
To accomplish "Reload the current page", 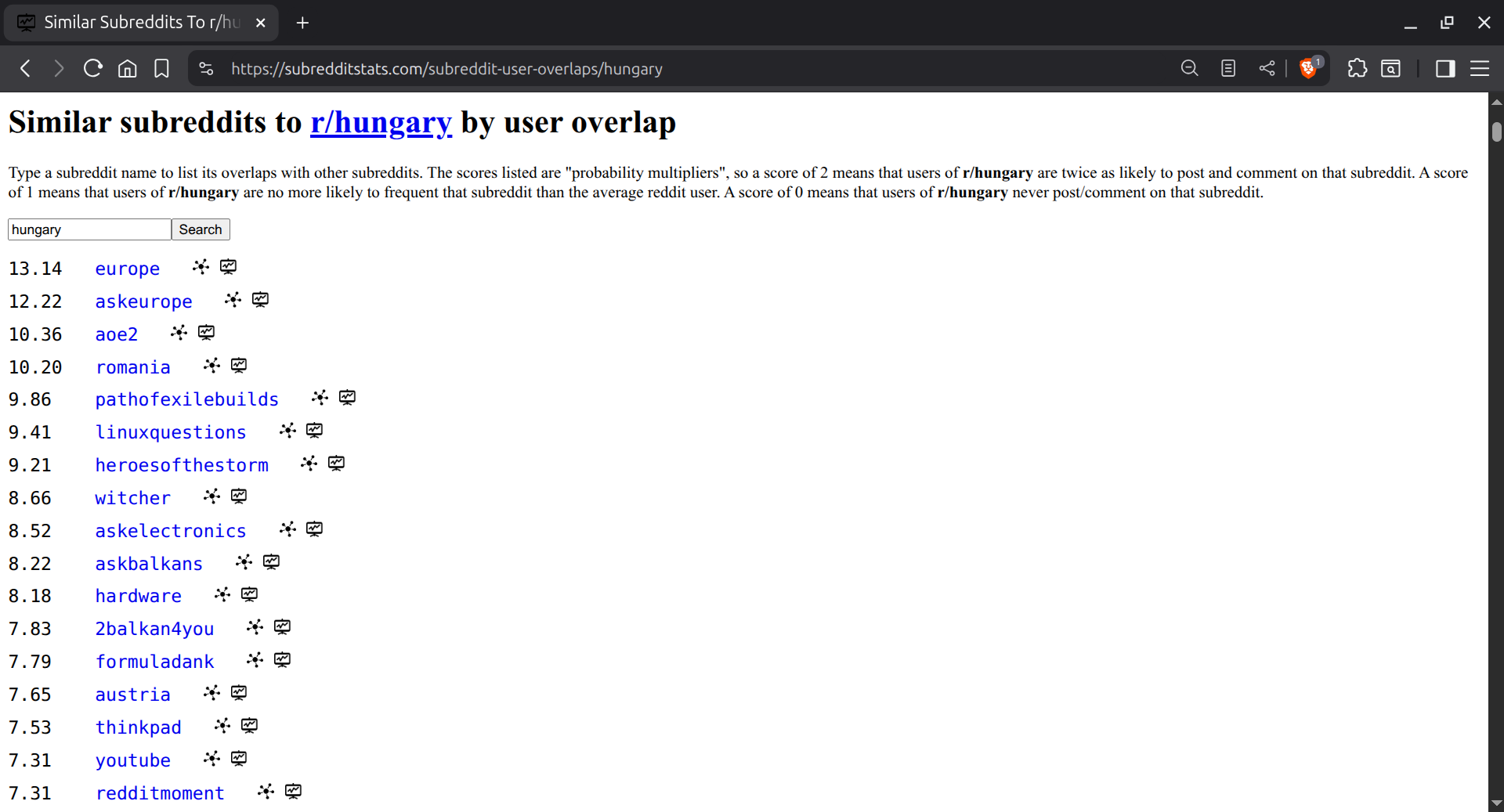I will (x=93, y=69).
